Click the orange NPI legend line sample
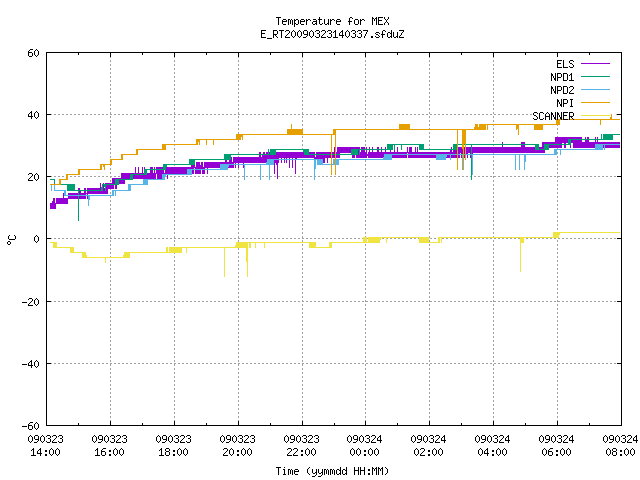Image resolution: width=640 pixels, height=480 pixels. click(x=596, y=103)
